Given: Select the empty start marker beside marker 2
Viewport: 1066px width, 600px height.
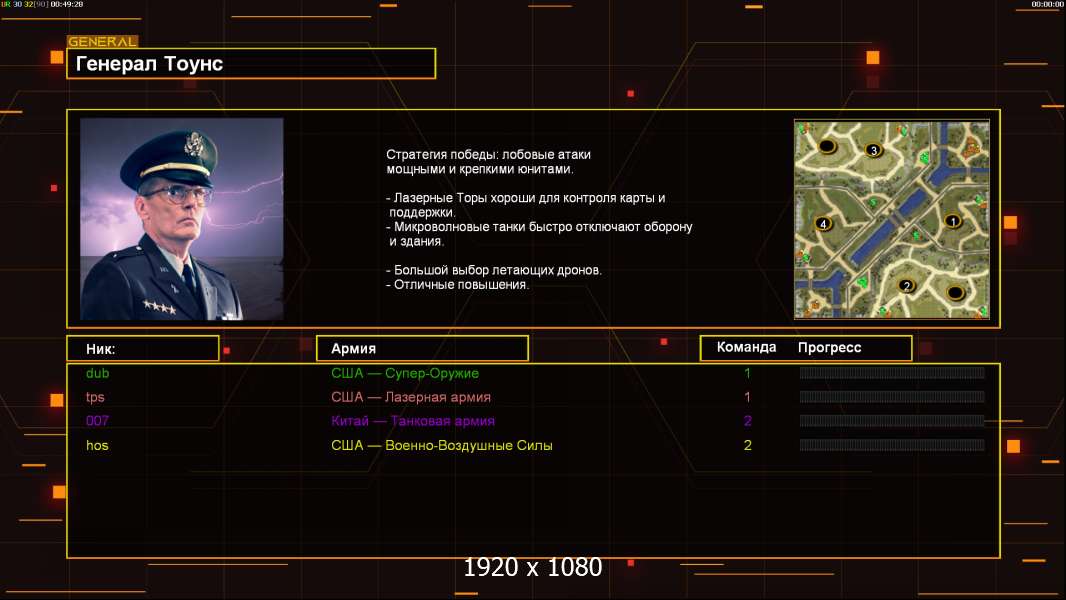Looking at the screenshot, I should click(955, 293).
